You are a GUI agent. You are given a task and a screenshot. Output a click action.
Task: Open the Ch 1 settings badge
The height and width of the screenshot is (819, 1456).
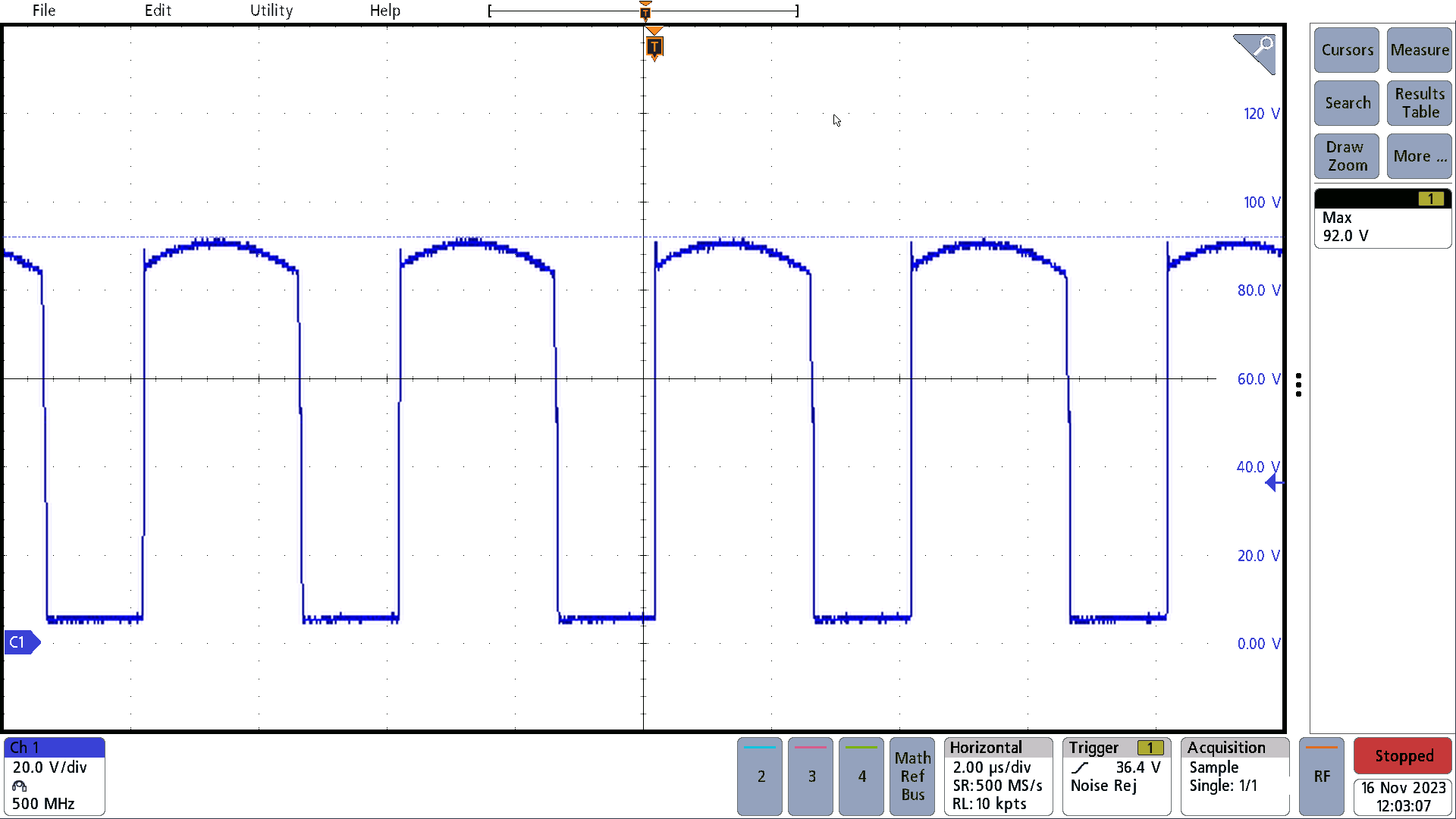click(55, 776)
